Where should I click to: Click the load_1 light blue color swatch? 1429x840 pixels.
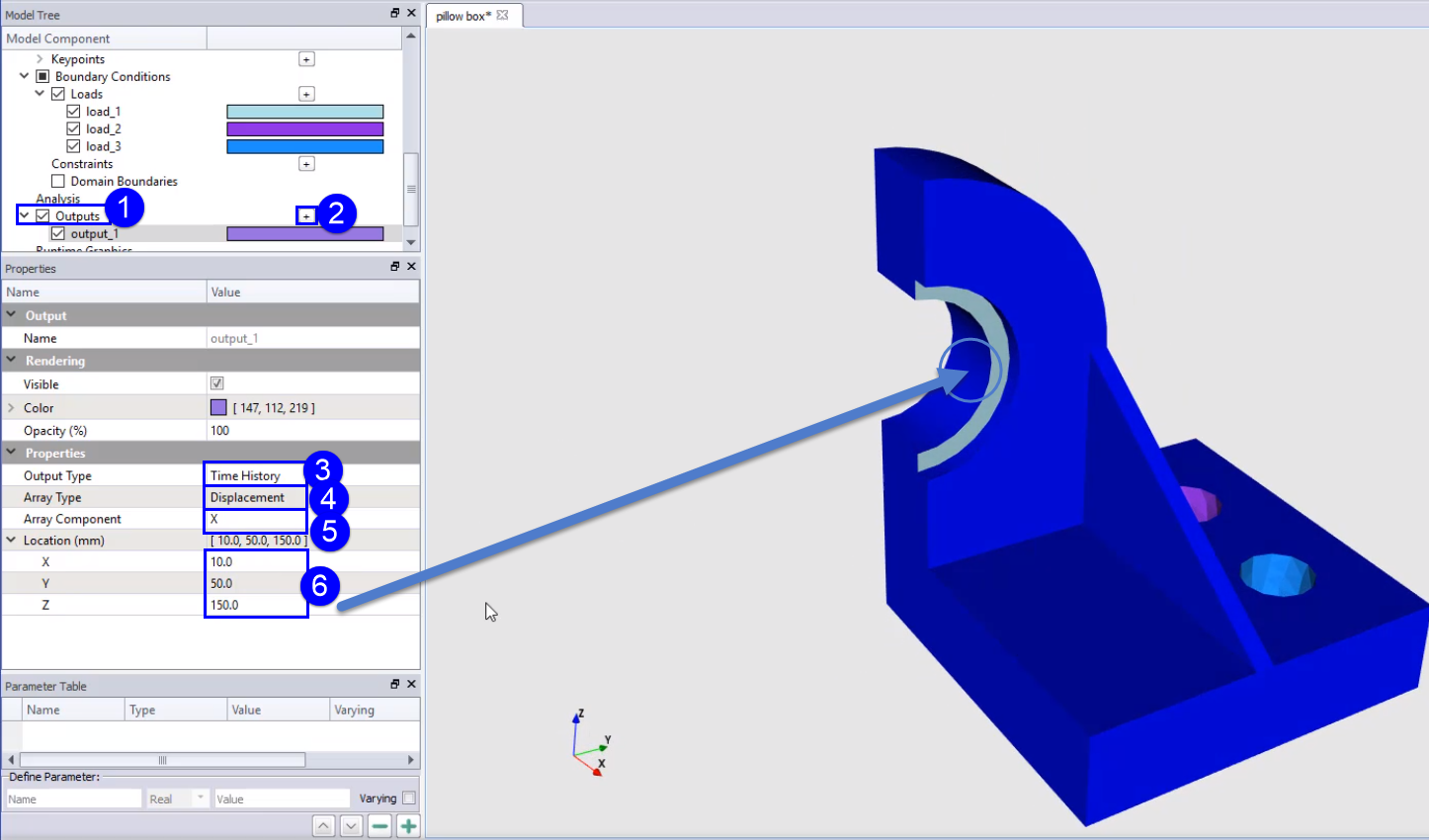click(305, 112)
